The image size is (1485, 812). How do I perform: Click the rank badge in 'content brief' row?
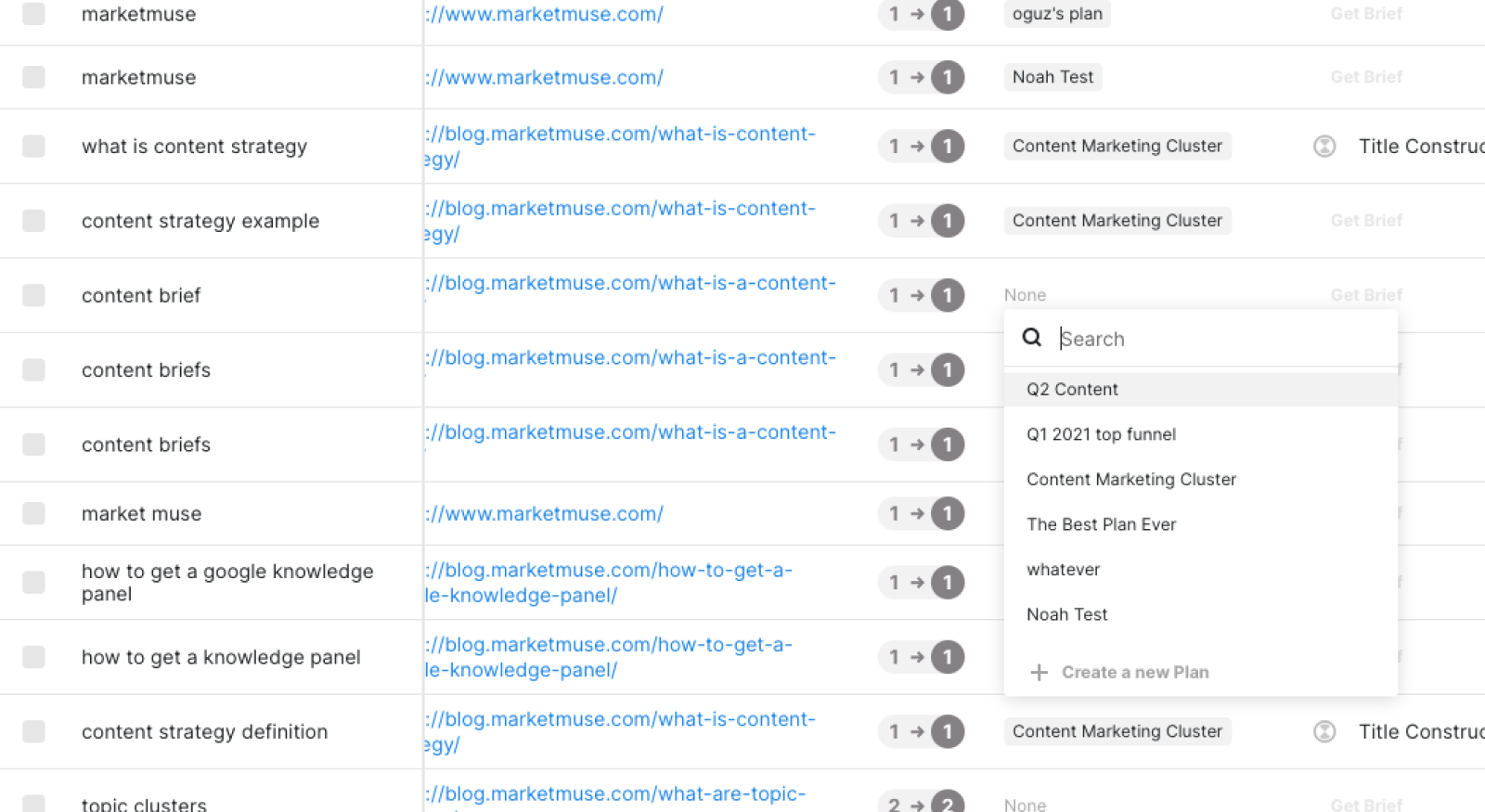921,295
